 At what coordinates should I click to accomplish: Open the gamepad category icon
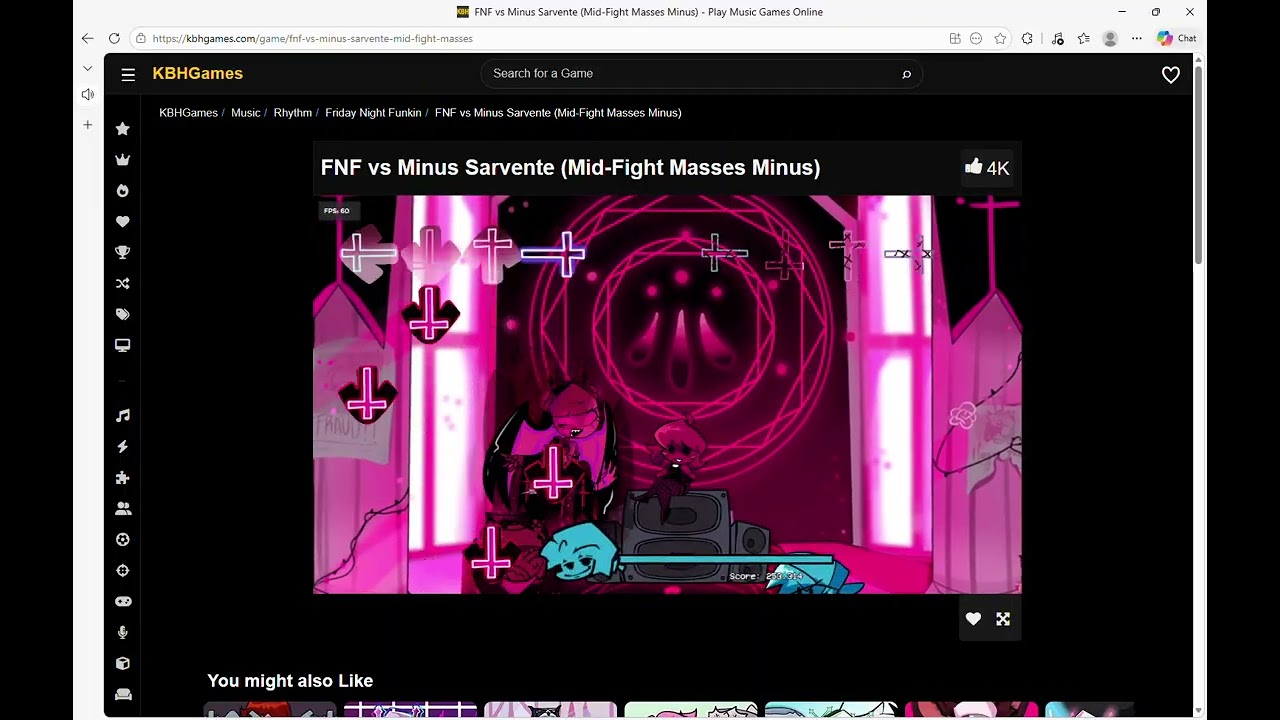pyautogui.click(x=123, y=602)
